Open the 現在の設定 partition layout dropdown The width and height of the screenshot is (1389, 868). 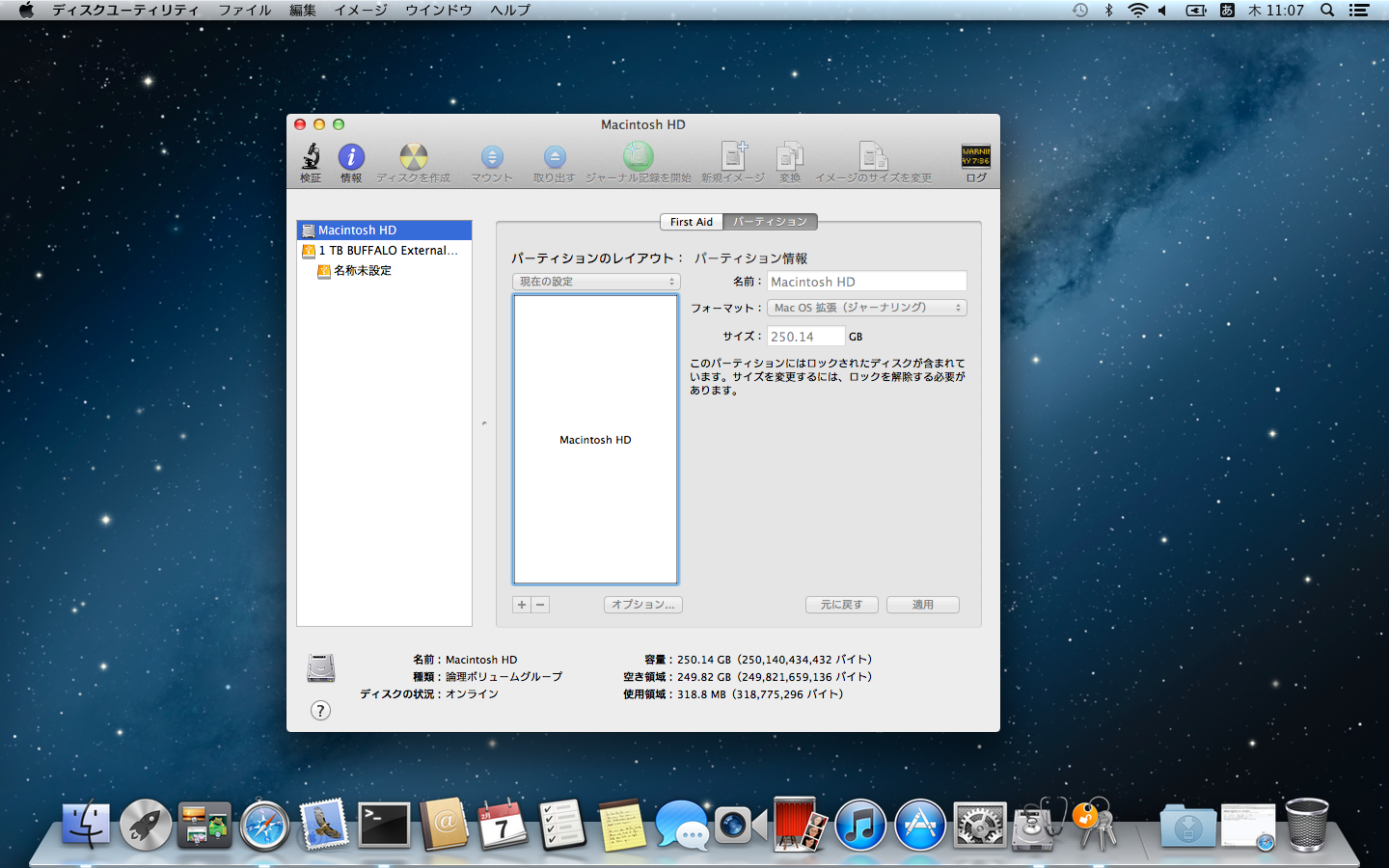(596, 282)
